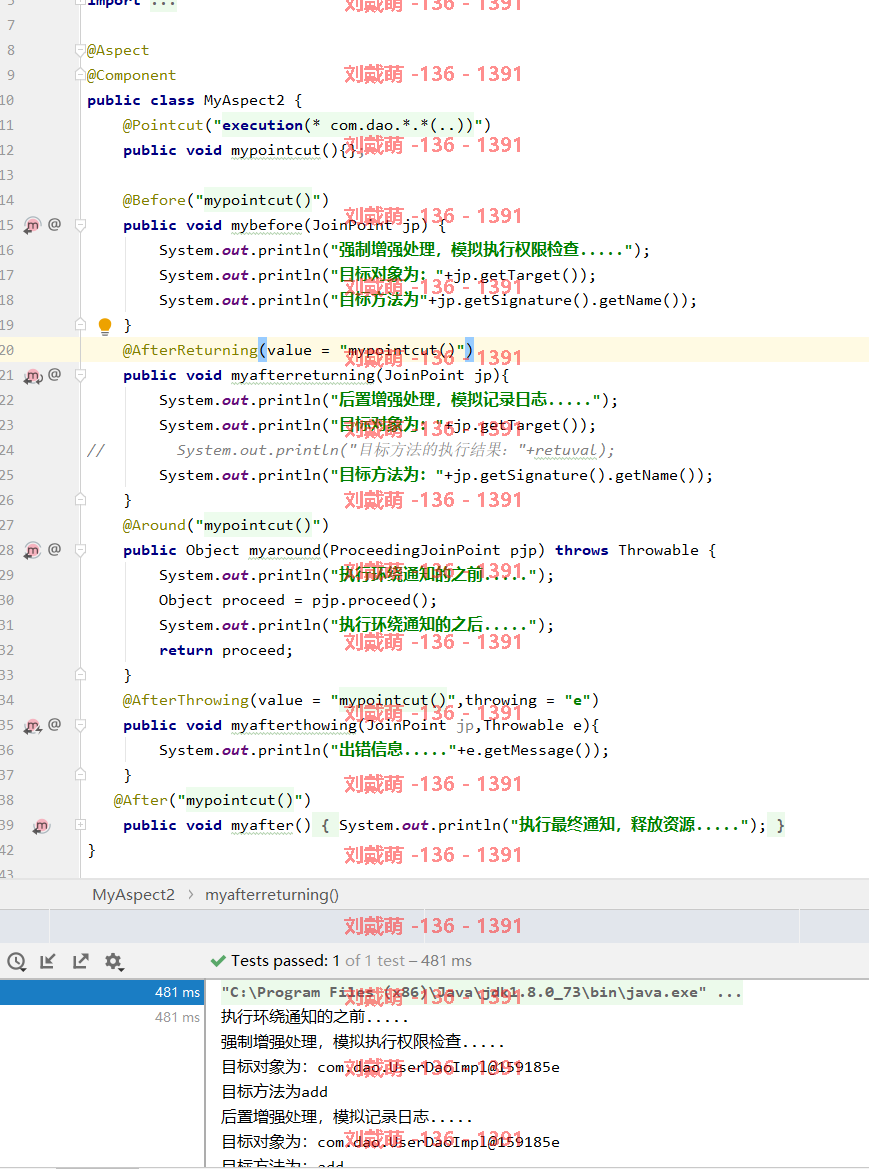Screen dimensions: 869x1169
Task: Click fold end marker on line 19
Action: click(80, 324)
